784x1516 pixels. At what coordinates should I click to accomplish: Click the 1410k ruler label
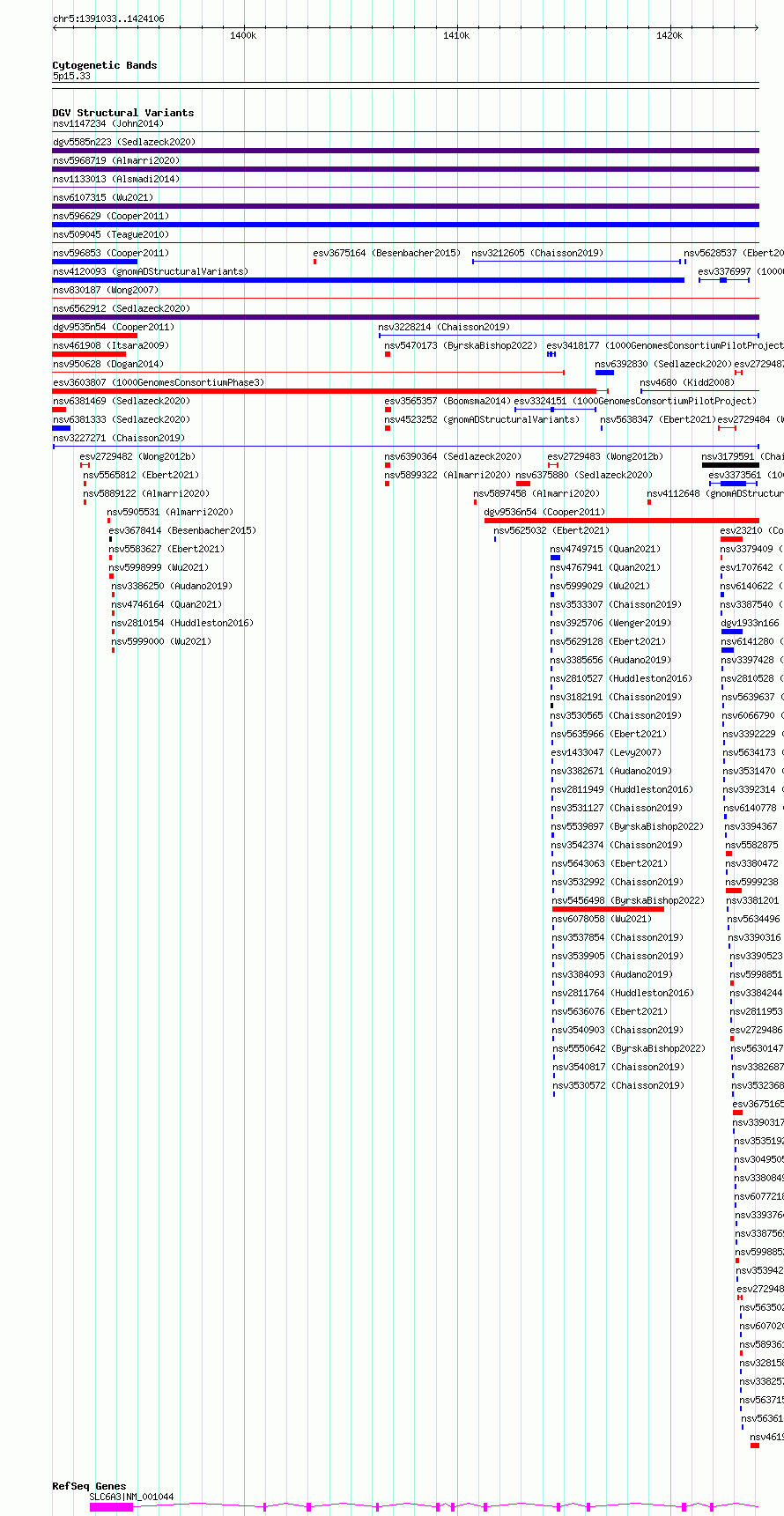456,36
